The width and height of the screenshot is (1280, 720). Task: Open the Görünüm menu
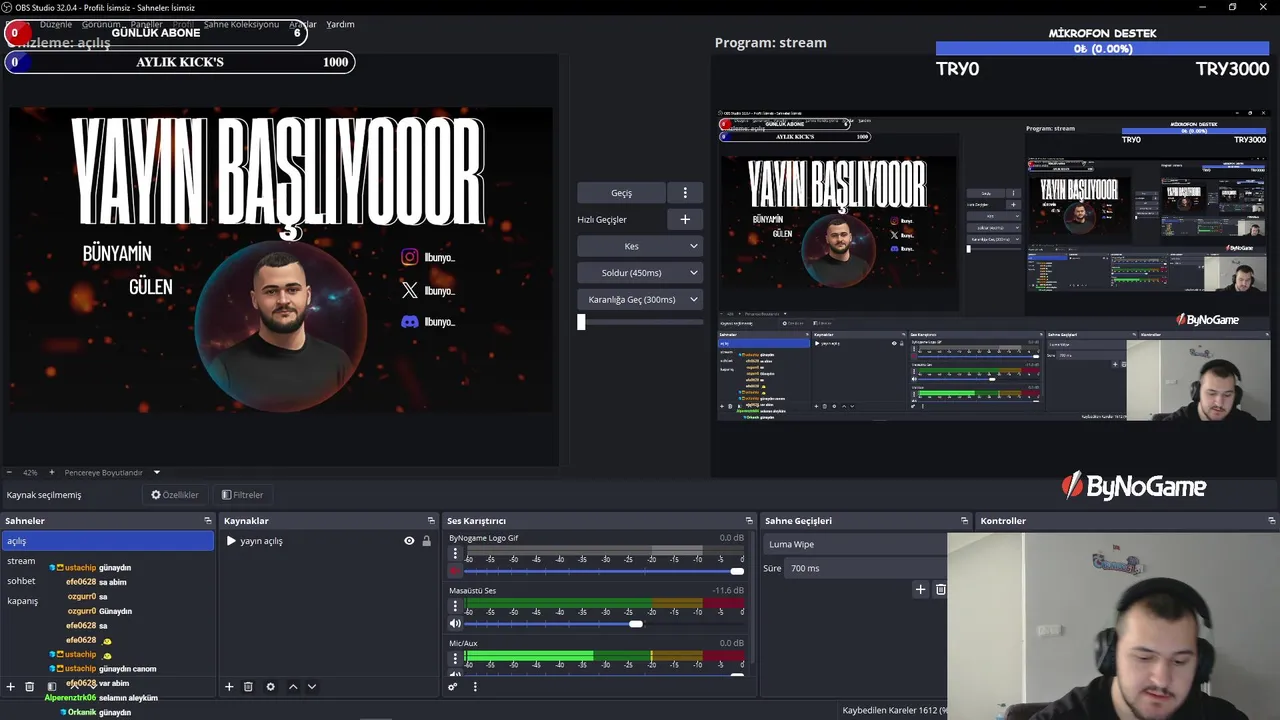pos(101,24)
